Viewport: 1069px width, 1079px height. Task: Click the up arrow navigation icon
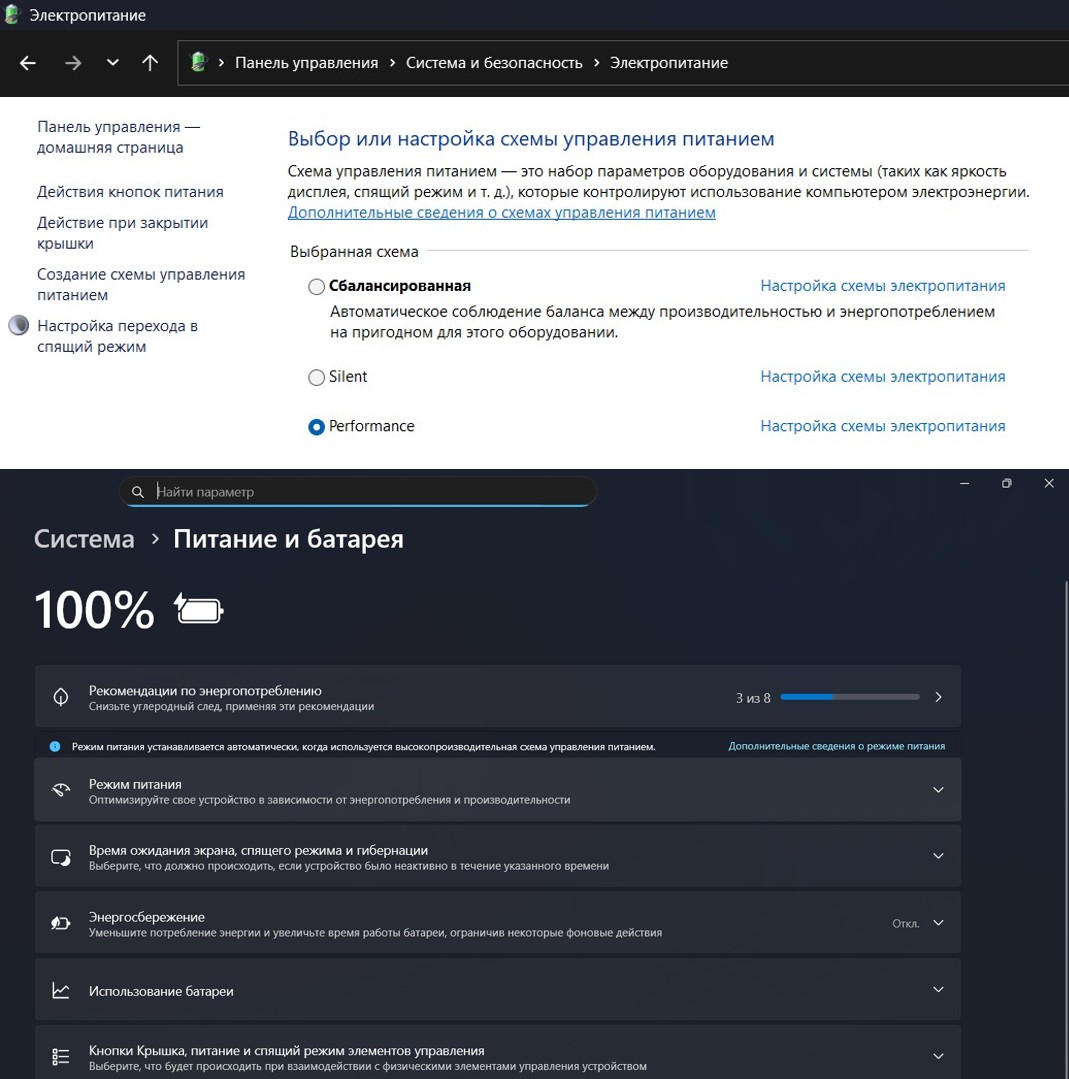point(150,63)
